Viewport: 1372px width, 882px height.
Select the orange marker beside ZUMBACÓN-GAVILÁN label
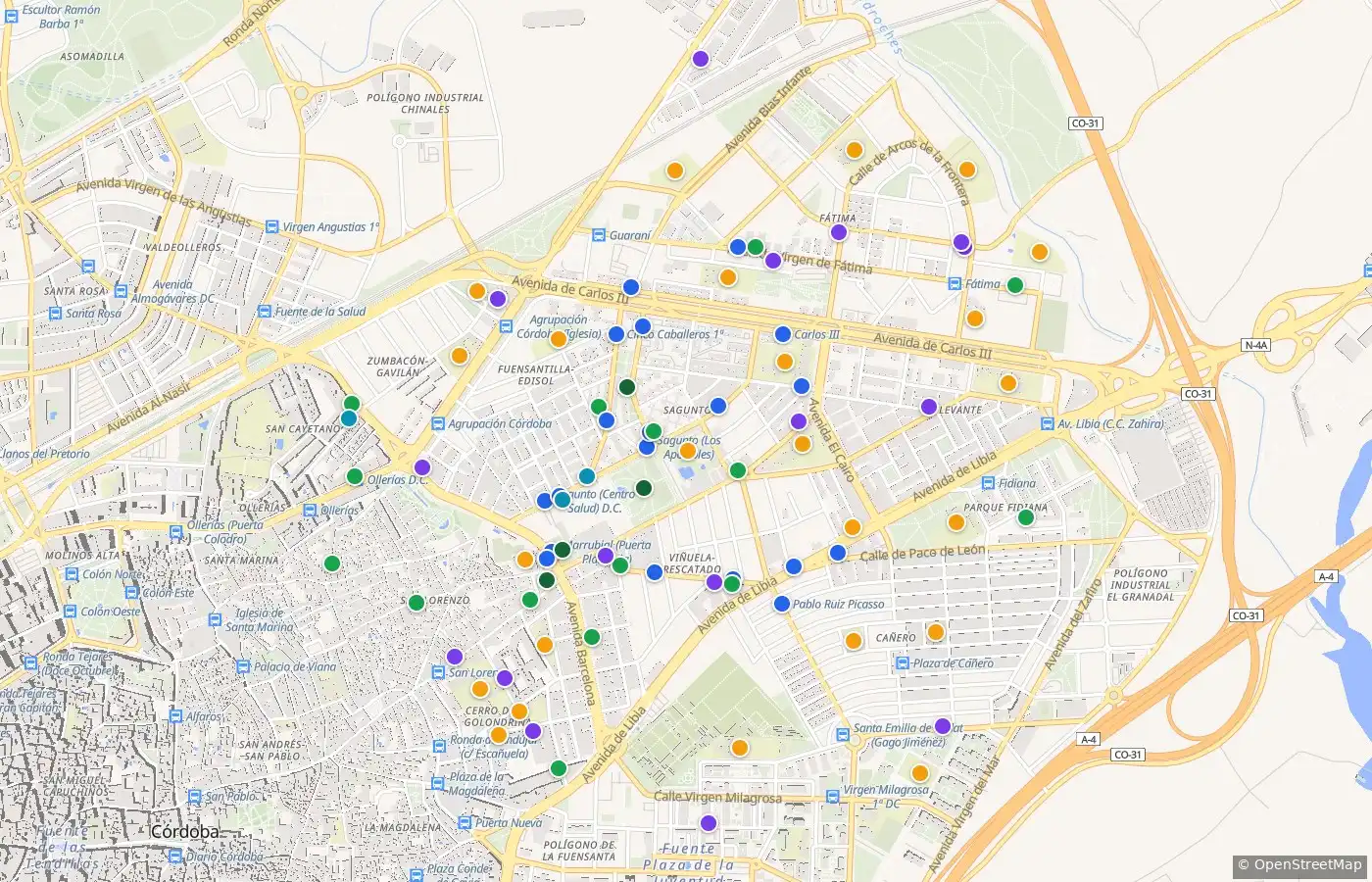(460, 356)
